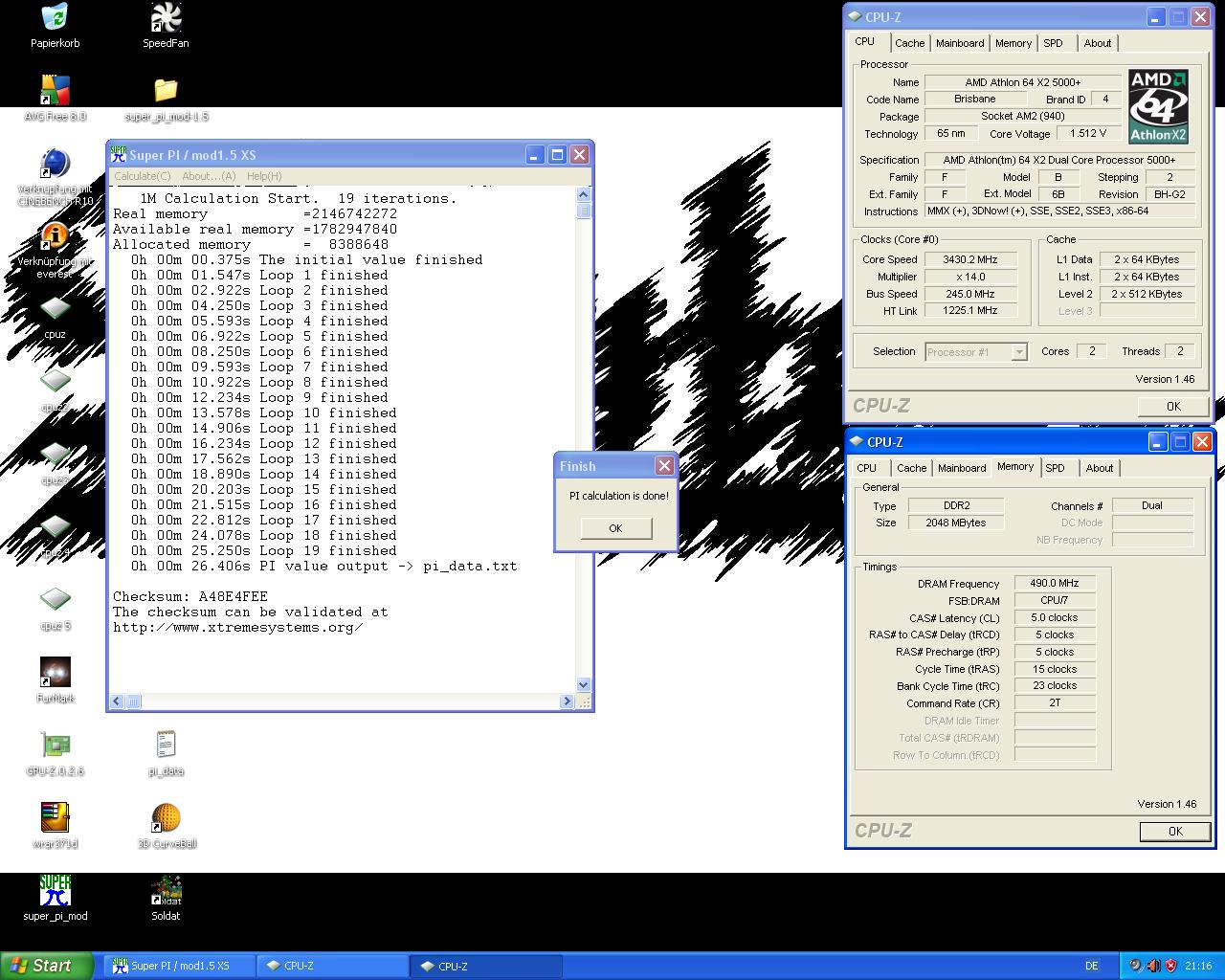1225x980 pixels.
Task: Select the everest shortcut icon on desktop
Action: click(x=56, y=236)
